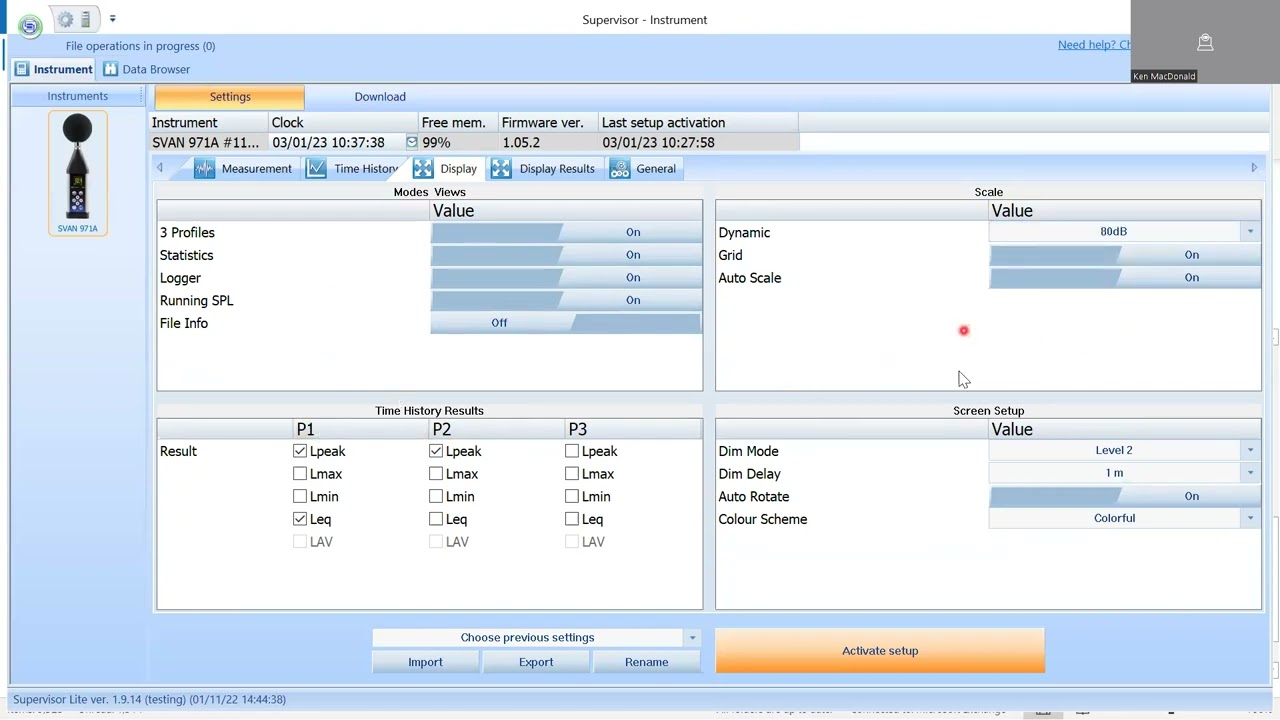Image resolution: width=1280 pixels, height=720 pixels.
Task: Click the Import button
Action: click(425, 662)
